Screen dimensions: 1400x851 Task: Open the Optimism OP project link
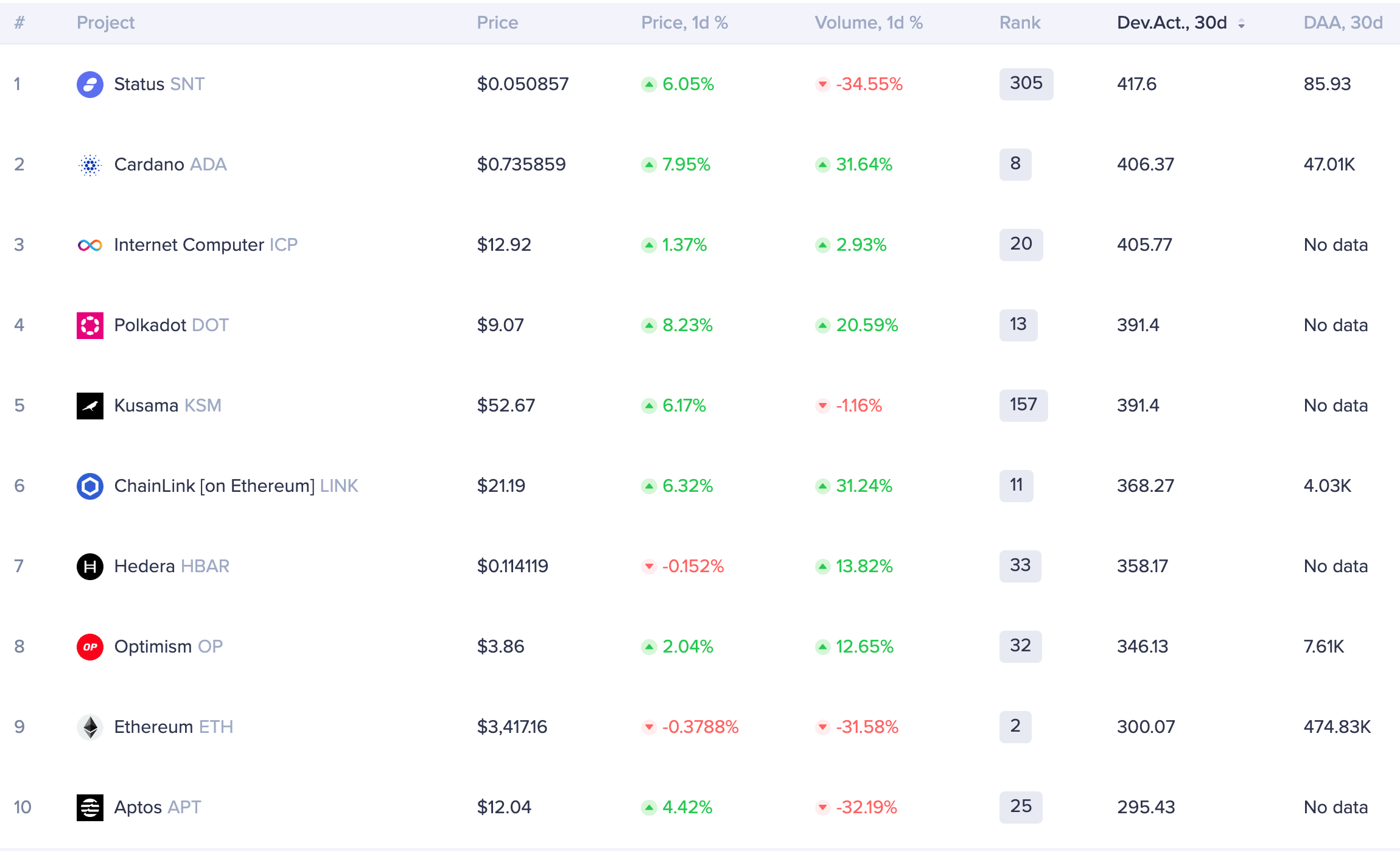click(169, 646)
